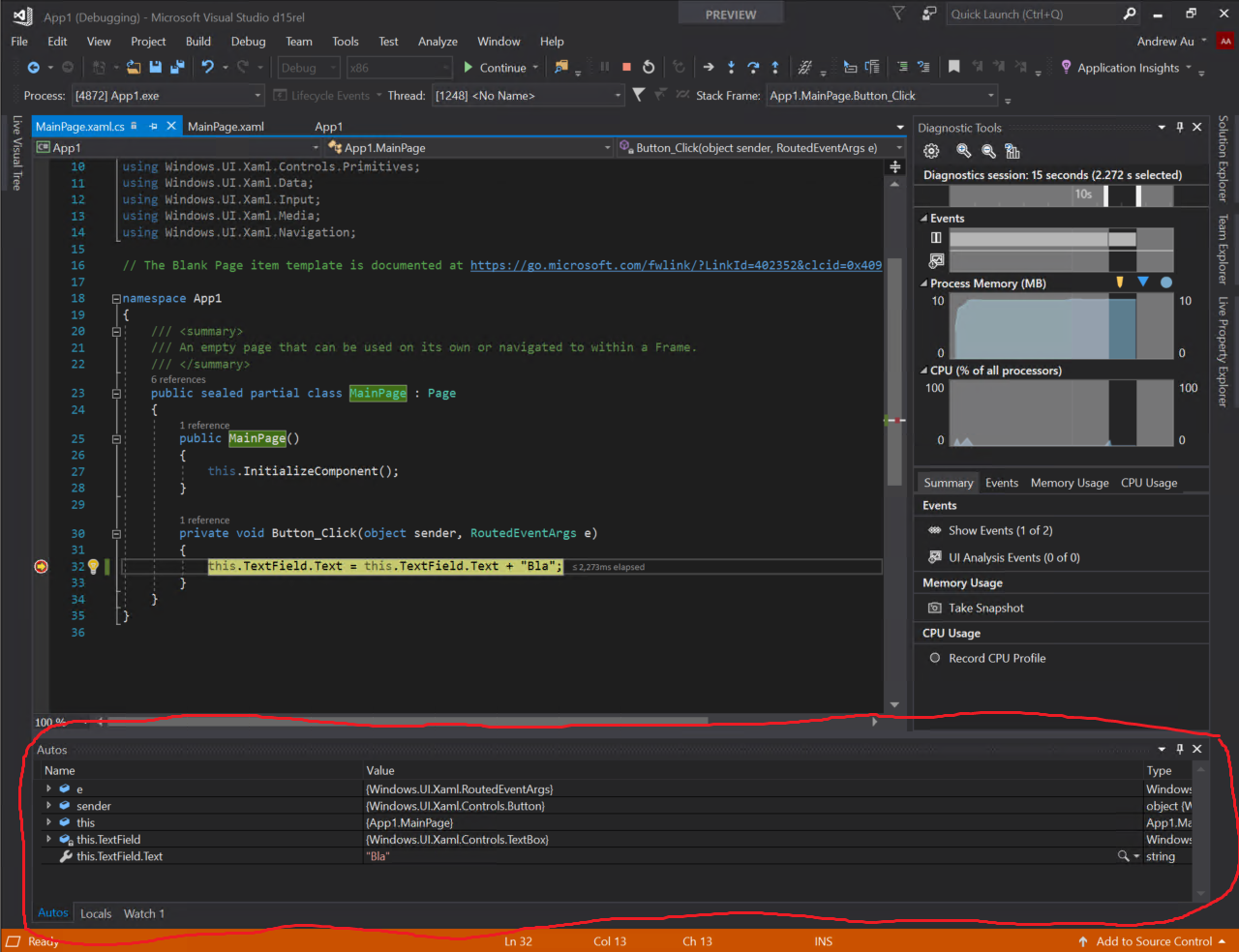Toggle the private bytes blue circle legend
The width and height of the screenshot is (1239, 952).
[1166, 283]
